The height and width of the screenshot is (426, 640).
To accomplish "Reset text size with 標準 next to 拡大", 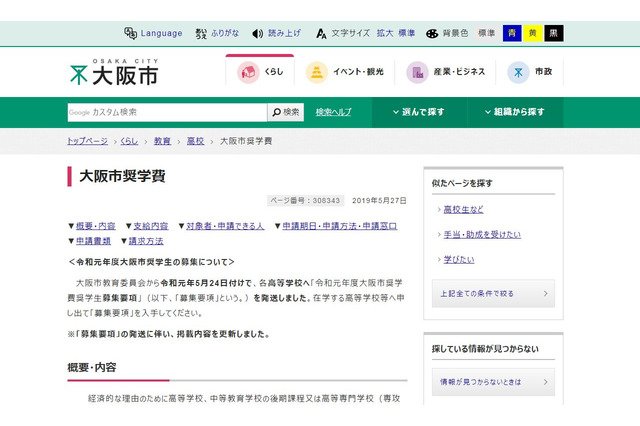I will coord(407,33).
